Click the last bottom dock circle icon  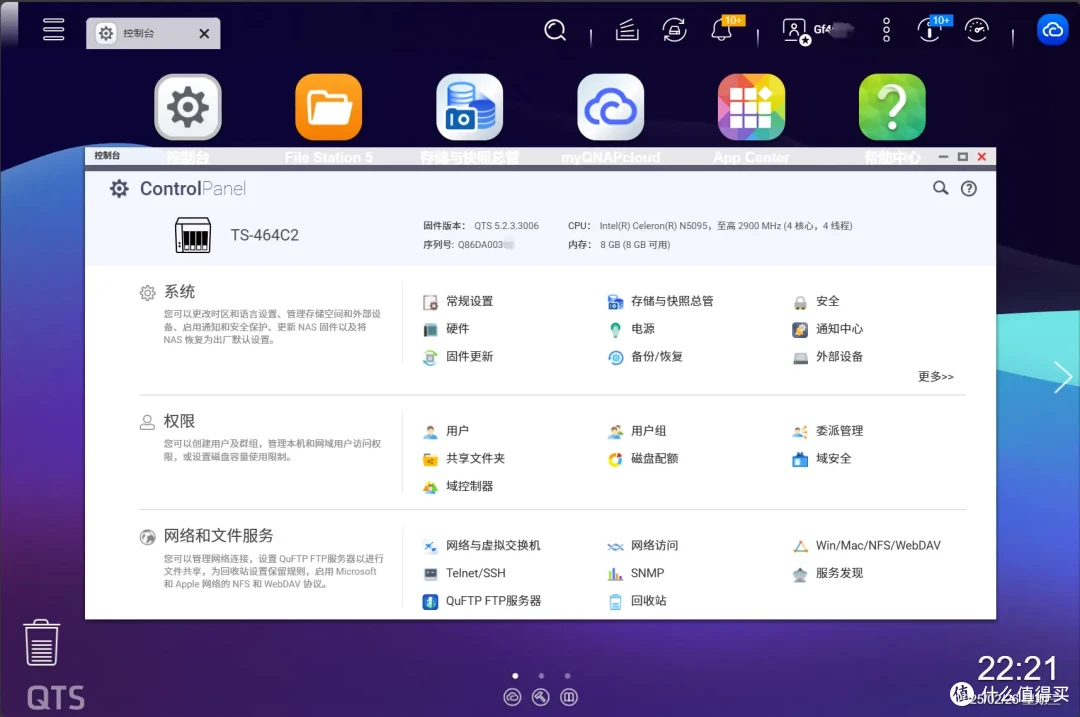569,697
